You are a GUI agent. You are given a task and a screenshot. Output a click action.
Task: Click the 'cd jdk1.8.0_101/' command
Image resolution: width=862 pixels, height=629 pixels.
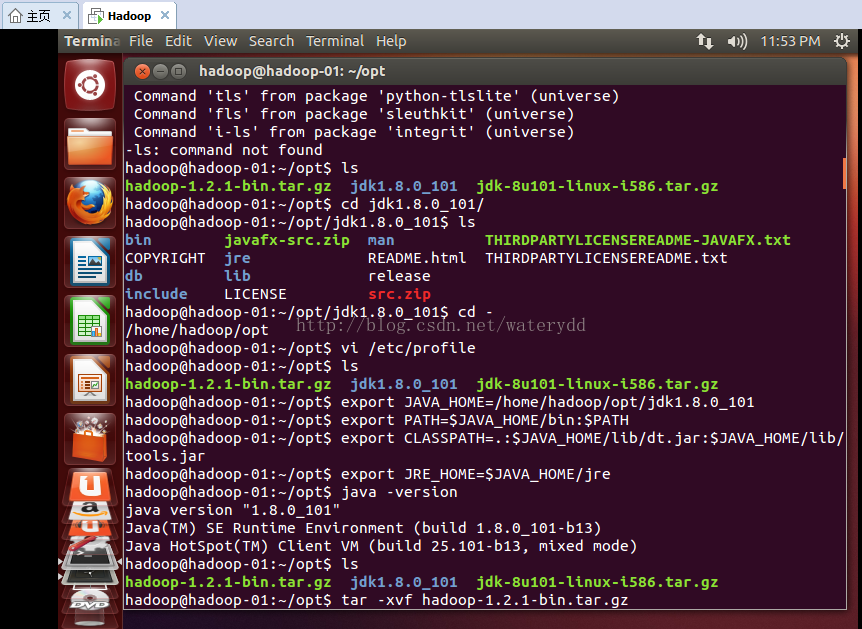tap(412, 205)
